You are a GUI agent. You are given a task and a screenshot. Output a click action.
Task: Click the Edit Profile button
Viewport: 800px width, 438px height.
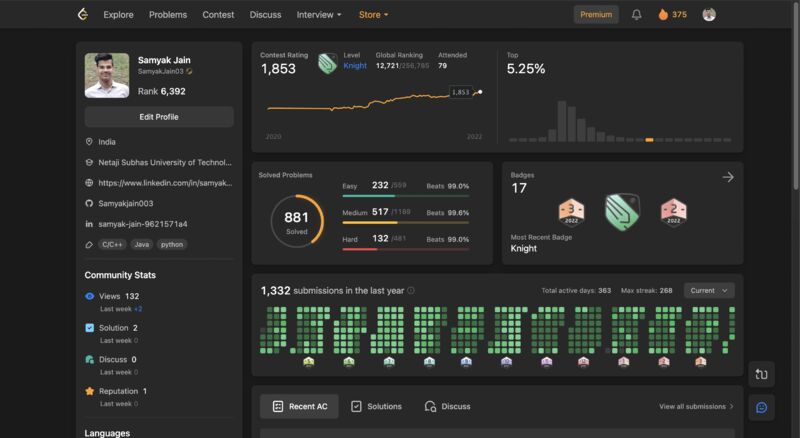pos(159,117)
